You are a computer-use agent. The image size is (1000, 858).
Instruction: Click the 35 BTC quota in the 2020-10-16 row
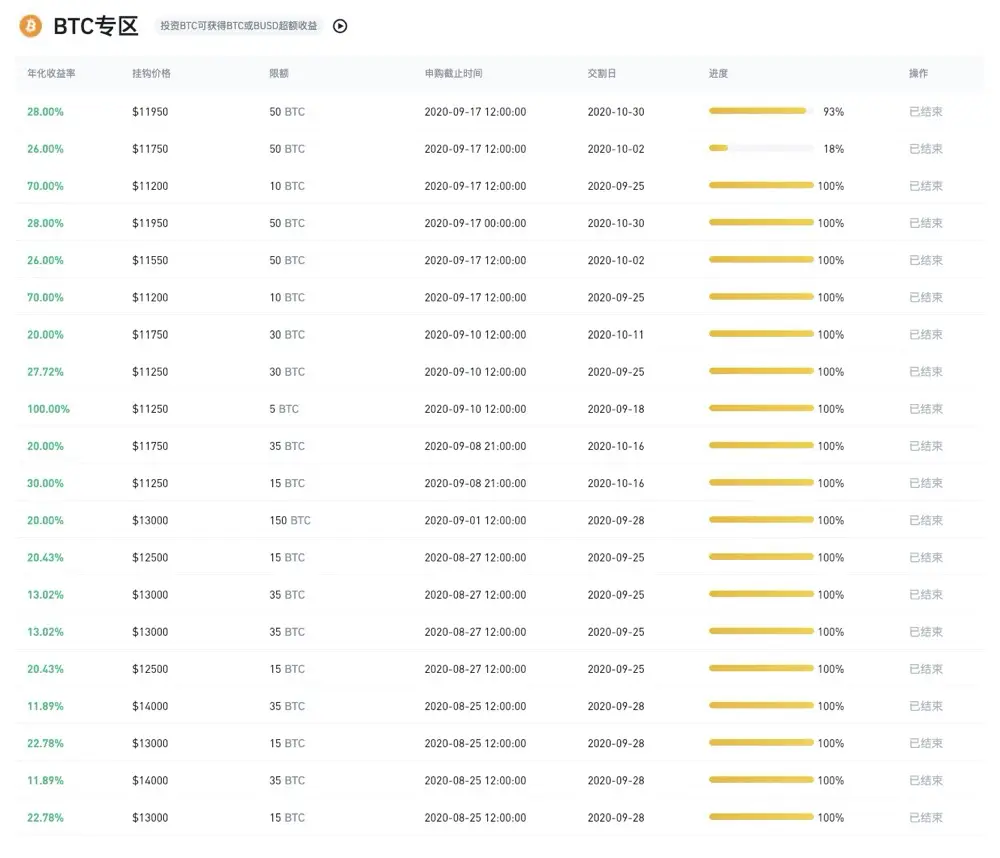287,446
